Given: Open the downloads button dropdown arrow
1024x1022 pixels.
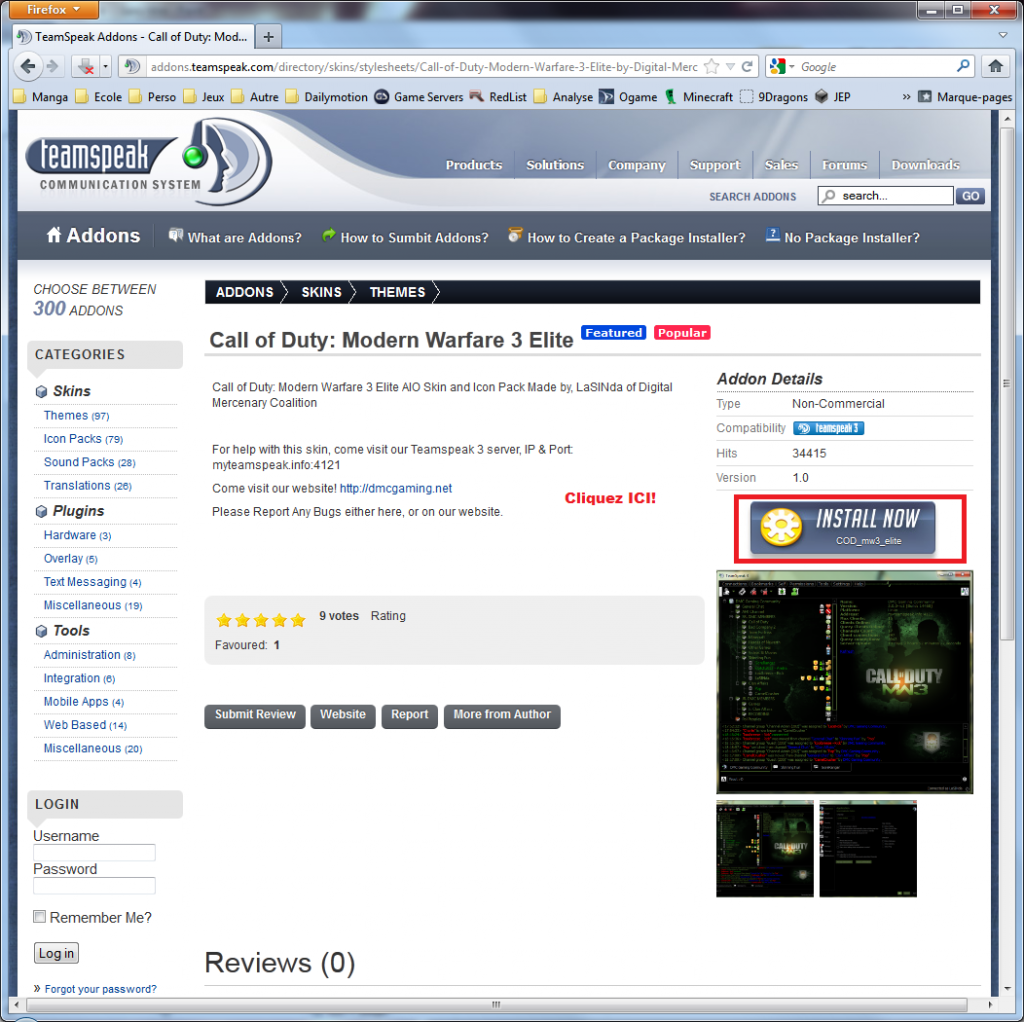Looking at the screenshot, I should point(105,66).
